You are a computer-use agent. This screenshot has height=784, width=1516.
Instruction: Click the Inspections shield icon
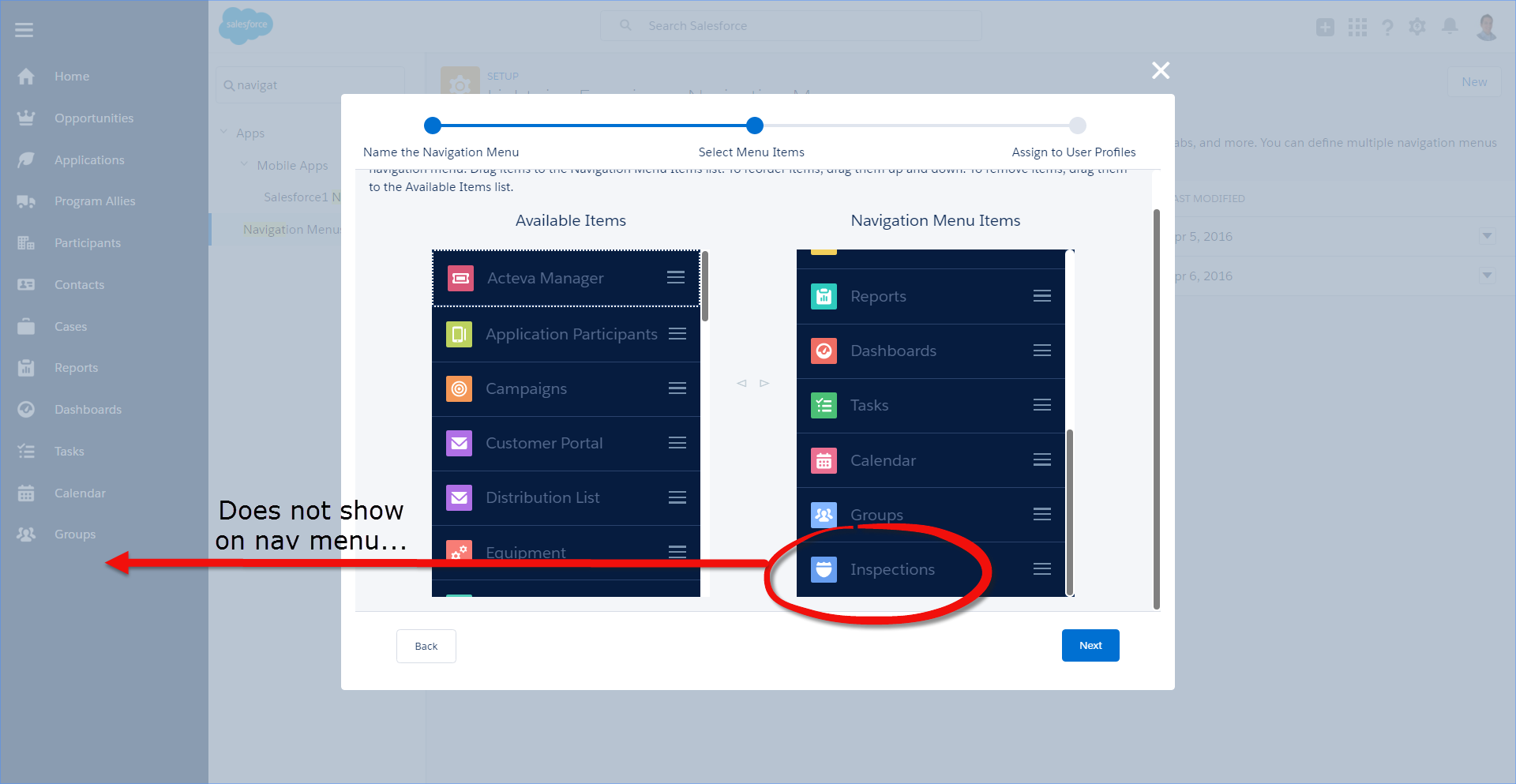coord(824,569)
